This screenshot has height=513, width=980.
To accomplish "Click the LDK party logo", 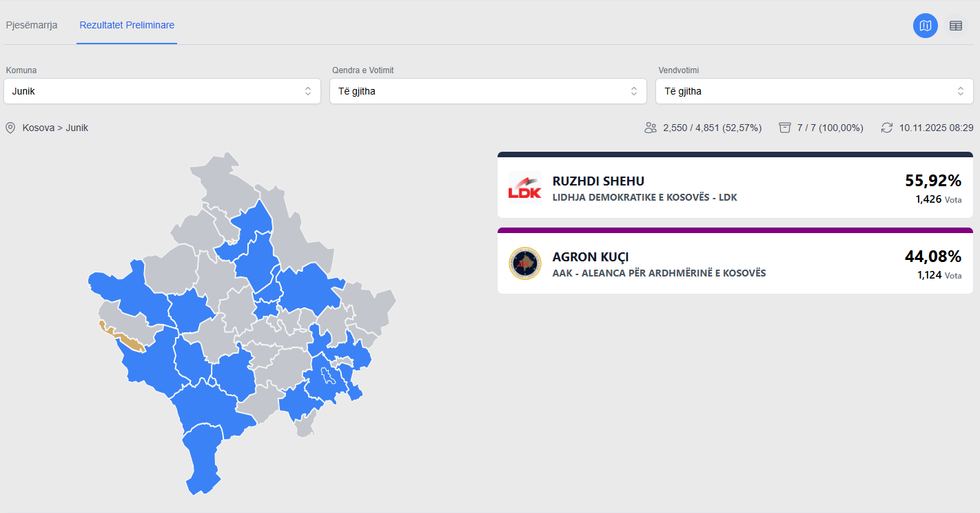I will click(x=525, y=188).
